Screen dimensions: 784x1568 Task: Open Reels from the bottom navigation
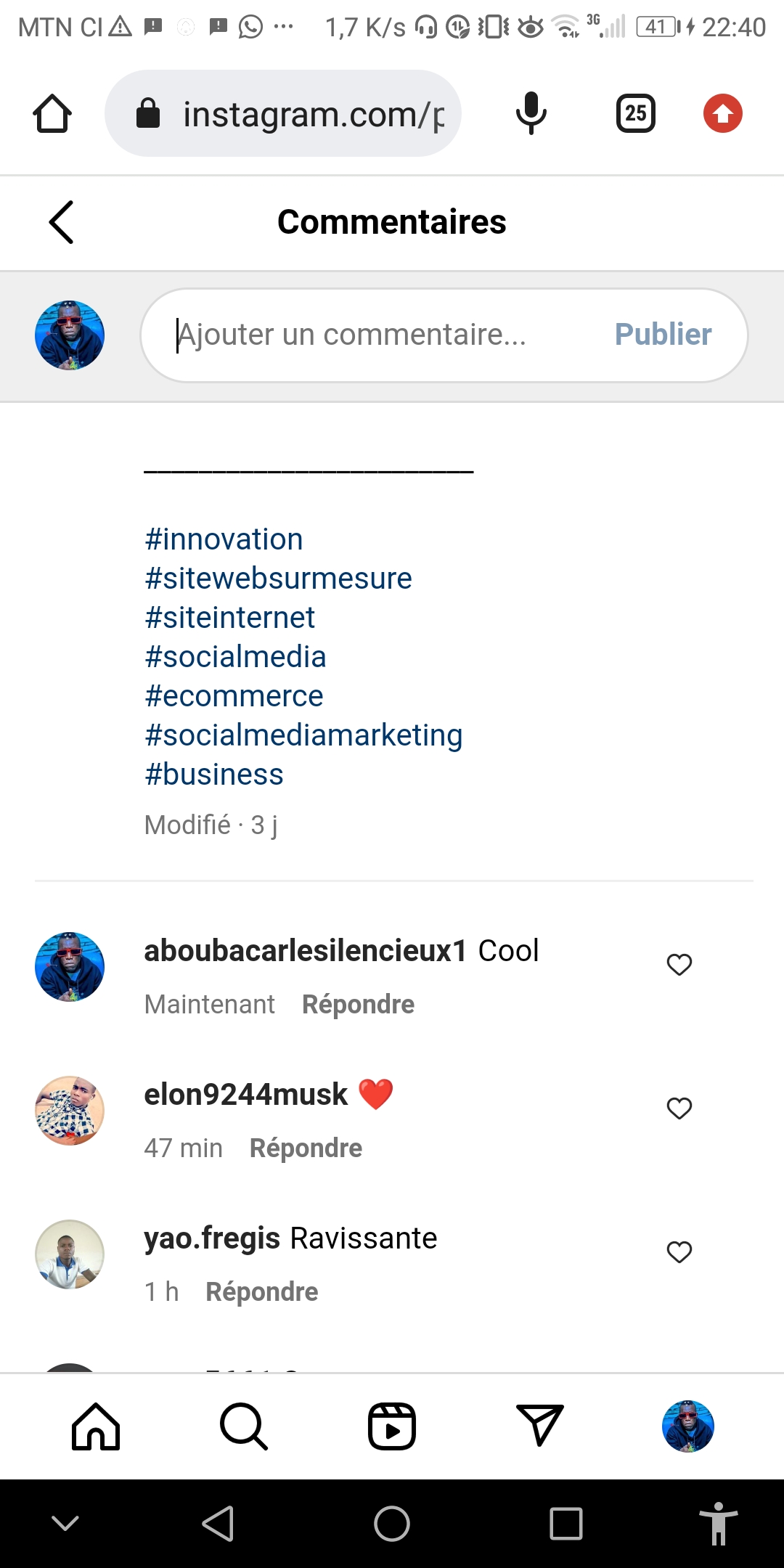tap(392, 1426)
